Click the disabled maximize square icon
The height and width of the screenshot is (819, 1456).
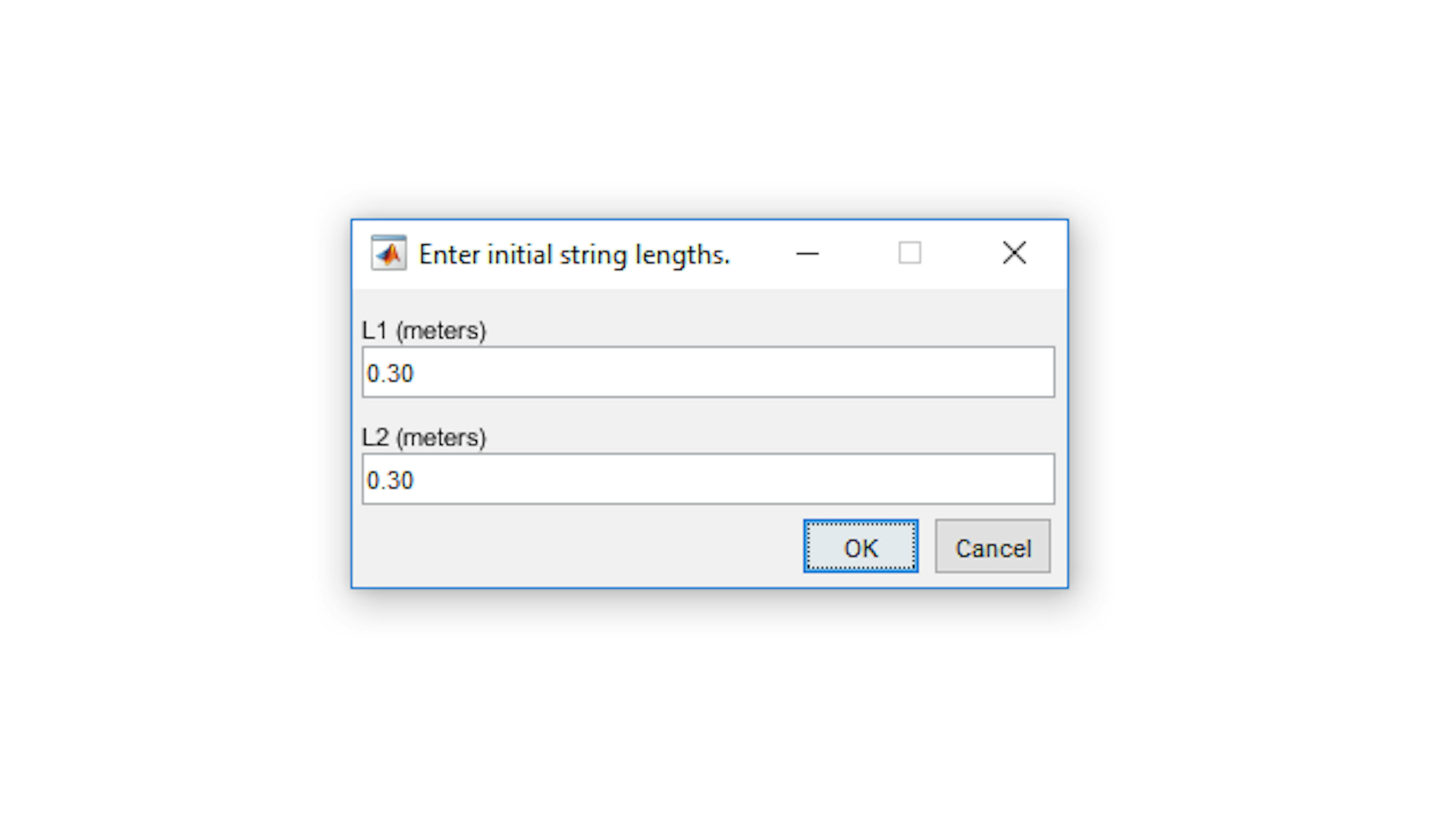pos(910,253)
